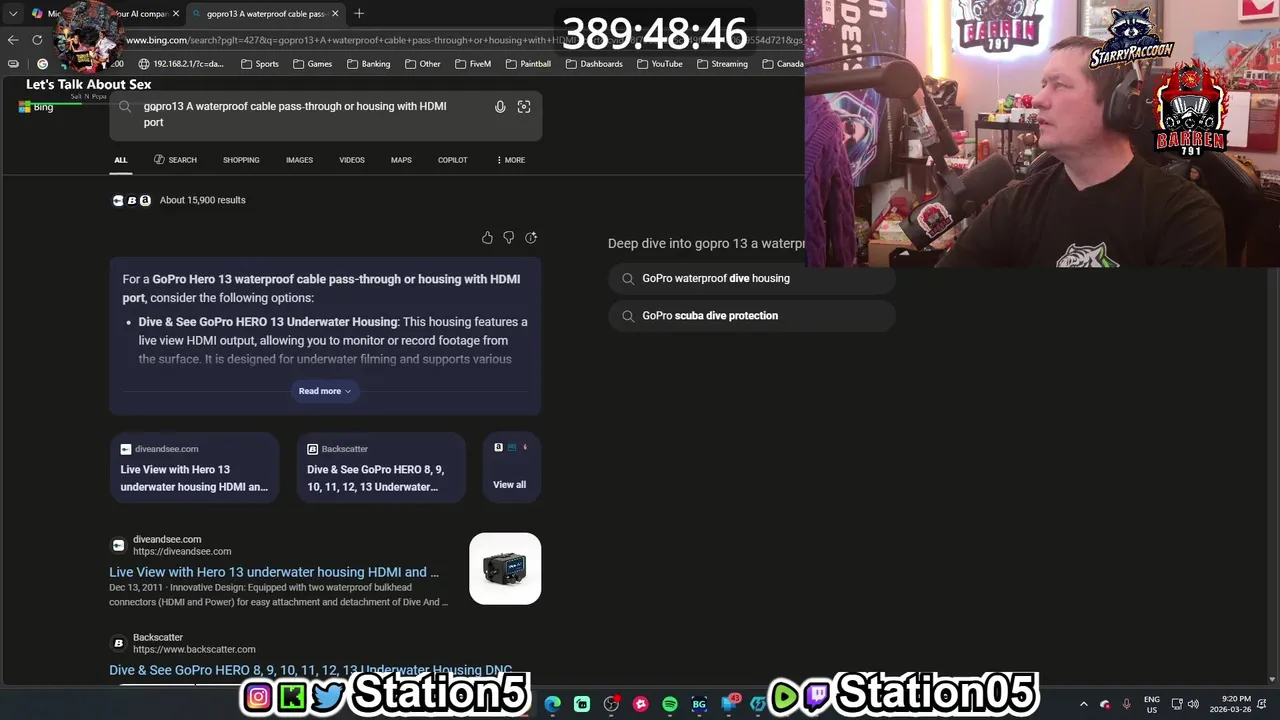Give thumbs down to the AI answer

(509, 238)
